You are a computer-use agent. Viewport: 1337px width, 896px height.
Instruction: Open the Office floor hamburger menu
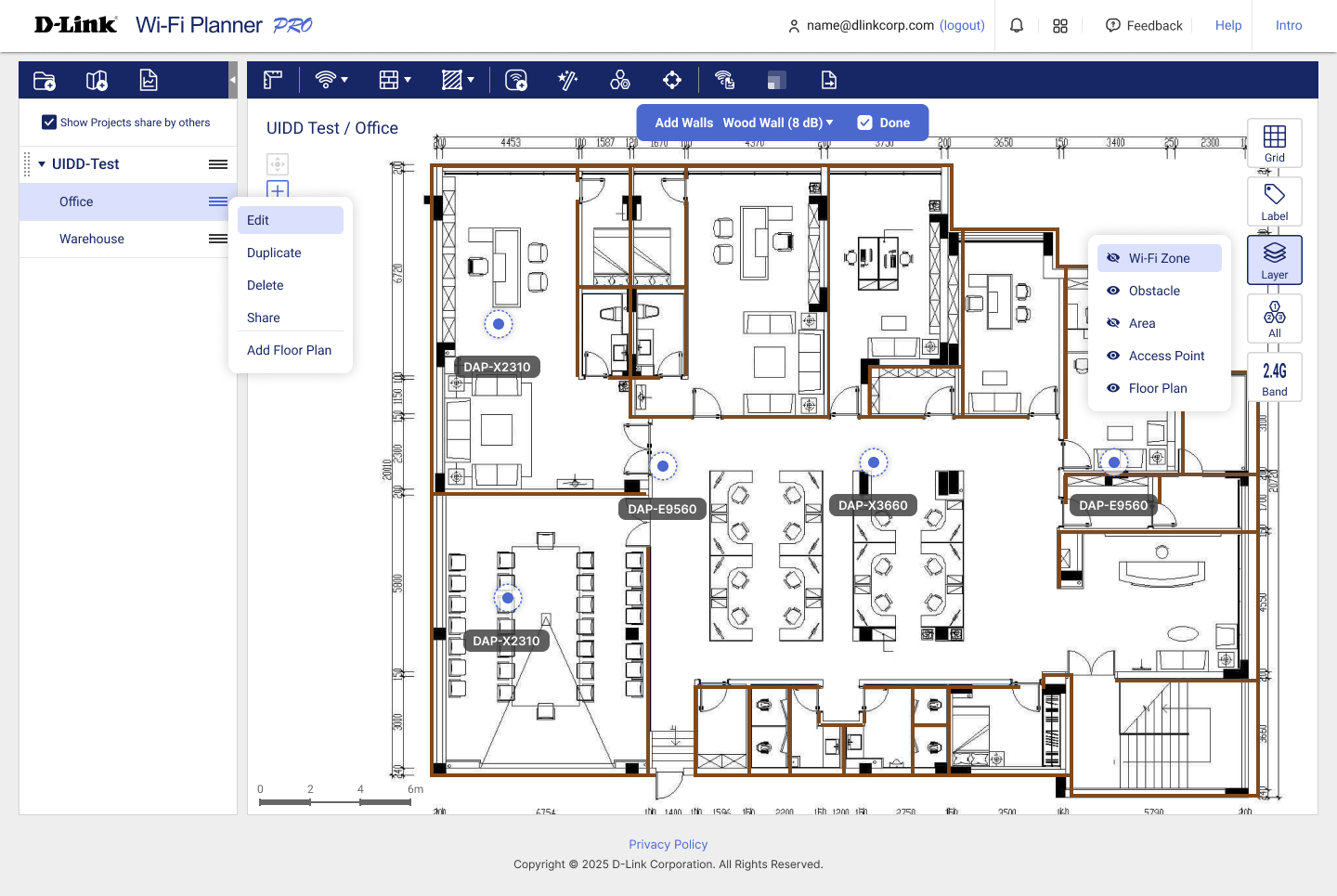(x=218, y=201)
